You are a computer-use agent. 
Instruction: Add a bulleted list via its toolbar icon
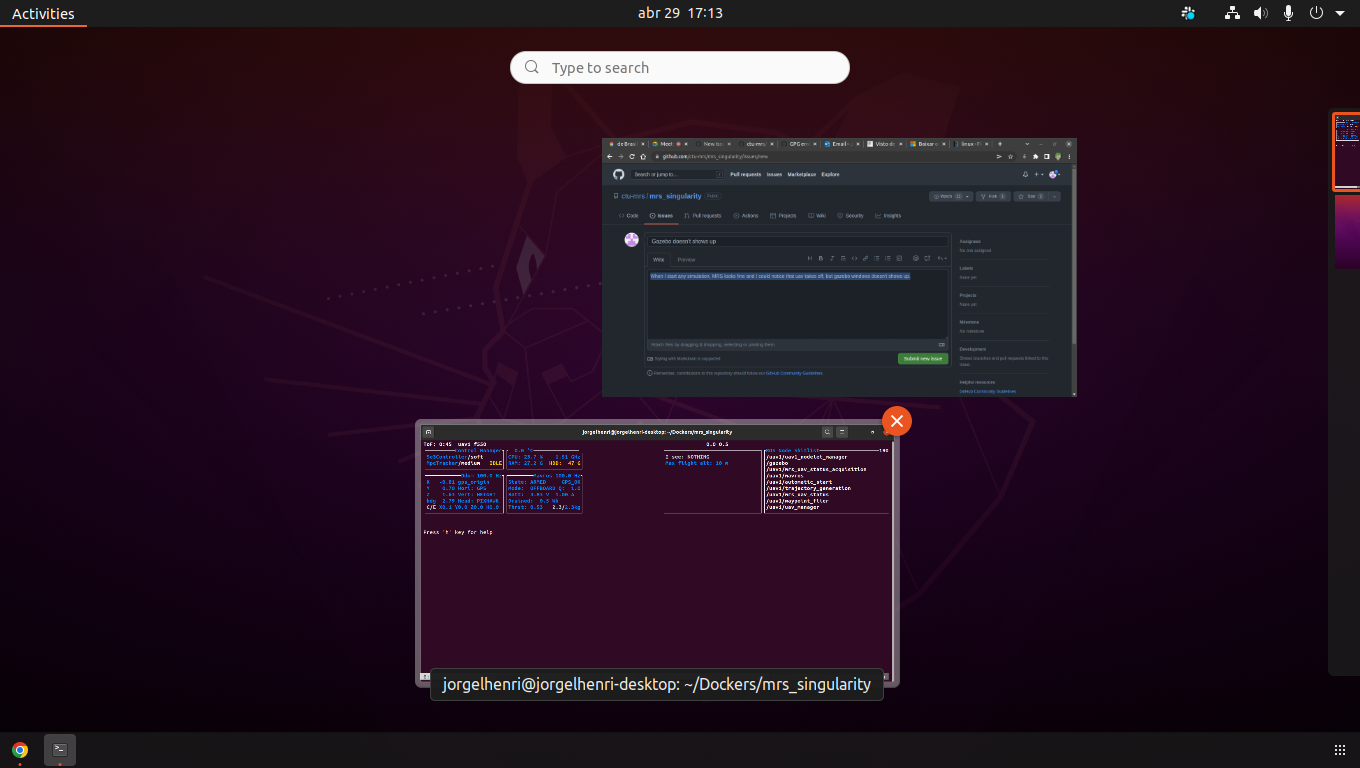coord(877,258)
